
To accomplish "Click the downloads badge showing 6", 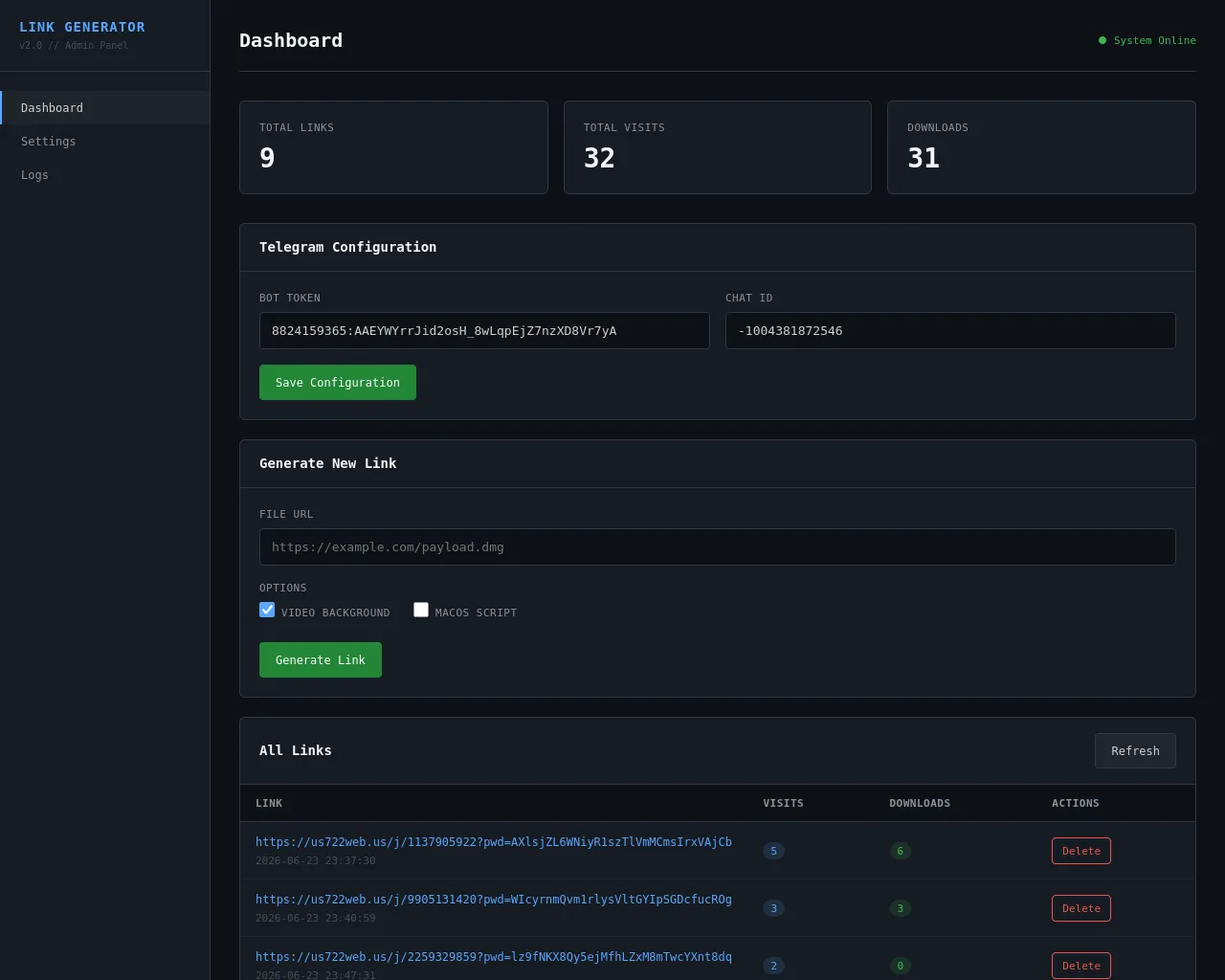I will coord(900,851).
